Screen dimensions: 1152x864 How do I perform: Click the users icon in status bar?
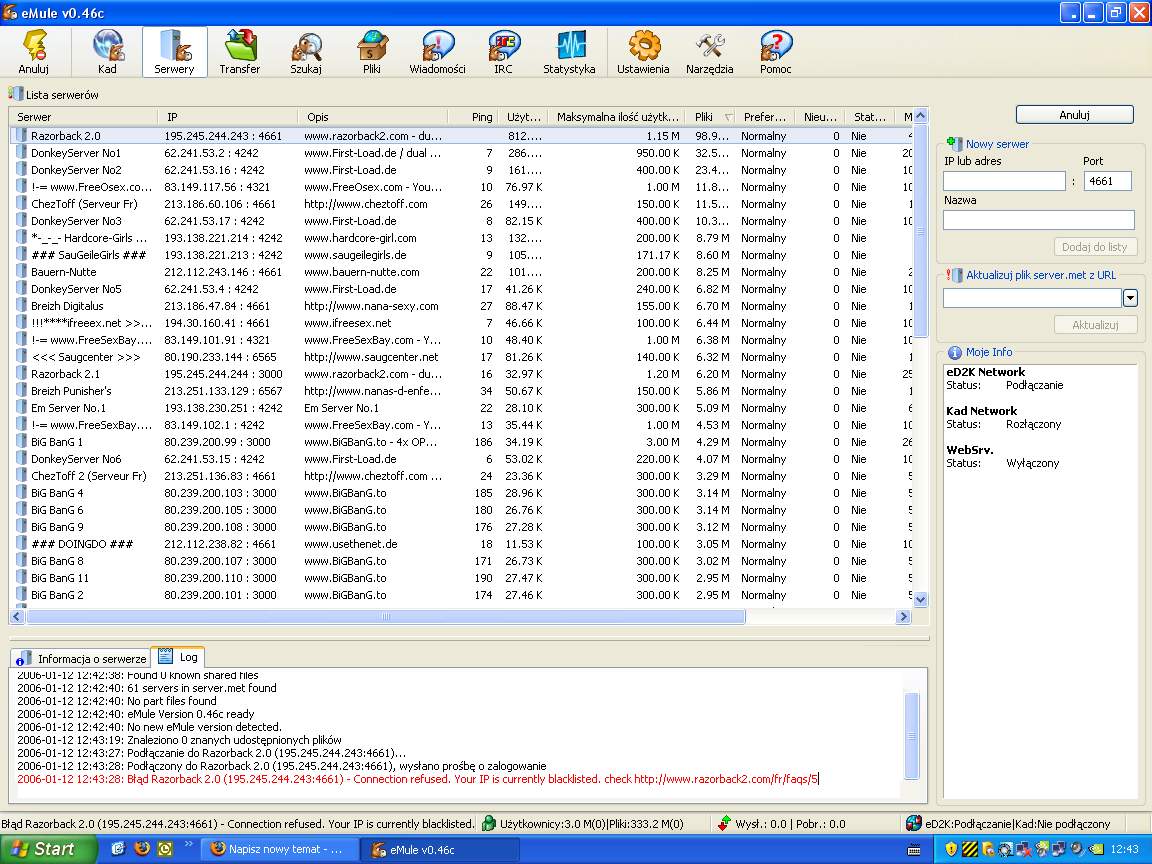(489, 824)
